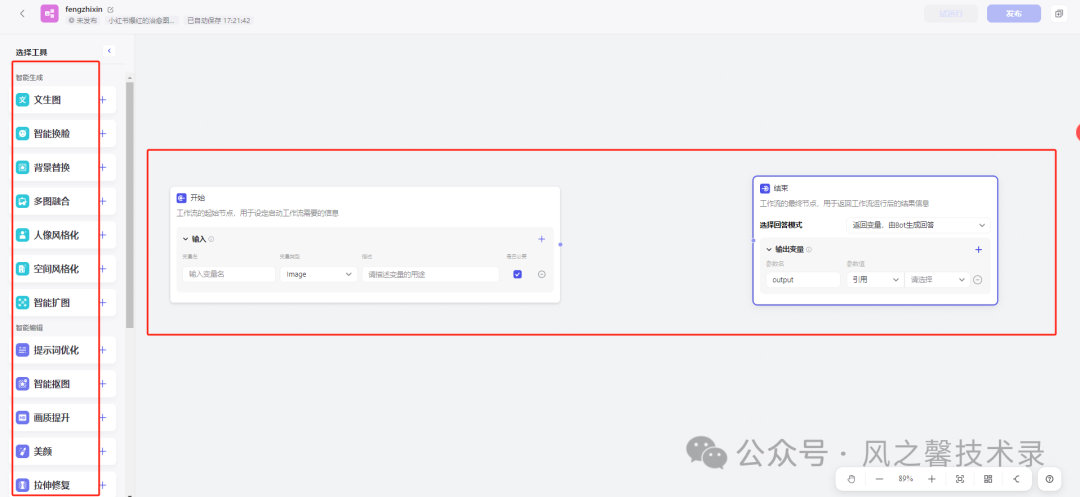Image resolution: width=1080 pixels, height=497 pixels.
Task: Add the 美颜 node with plus
Action: click(x=103, y=452)
